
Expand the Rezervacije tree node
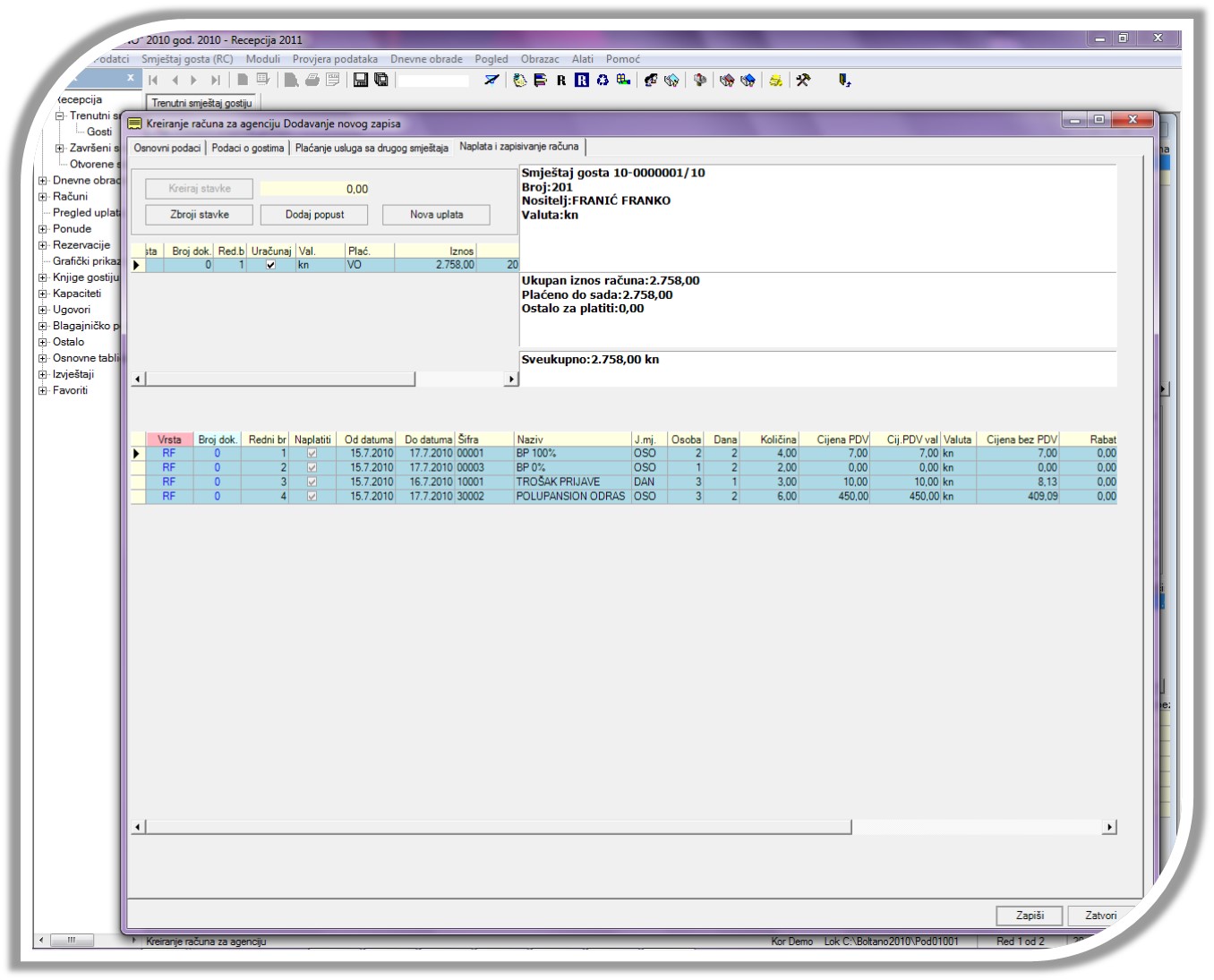(42, 245)
